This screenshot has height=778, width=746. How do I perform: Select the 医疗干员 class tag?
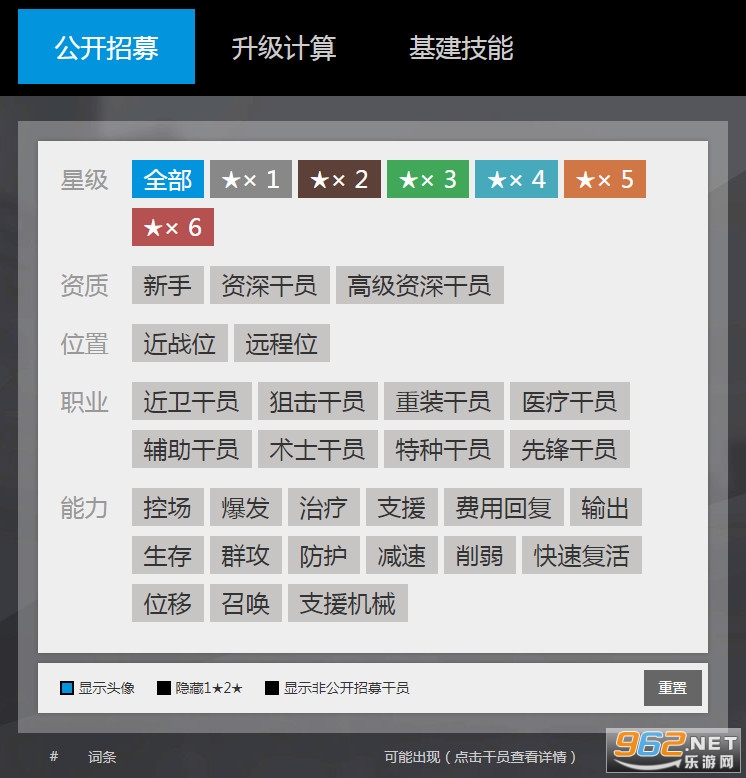569,402
